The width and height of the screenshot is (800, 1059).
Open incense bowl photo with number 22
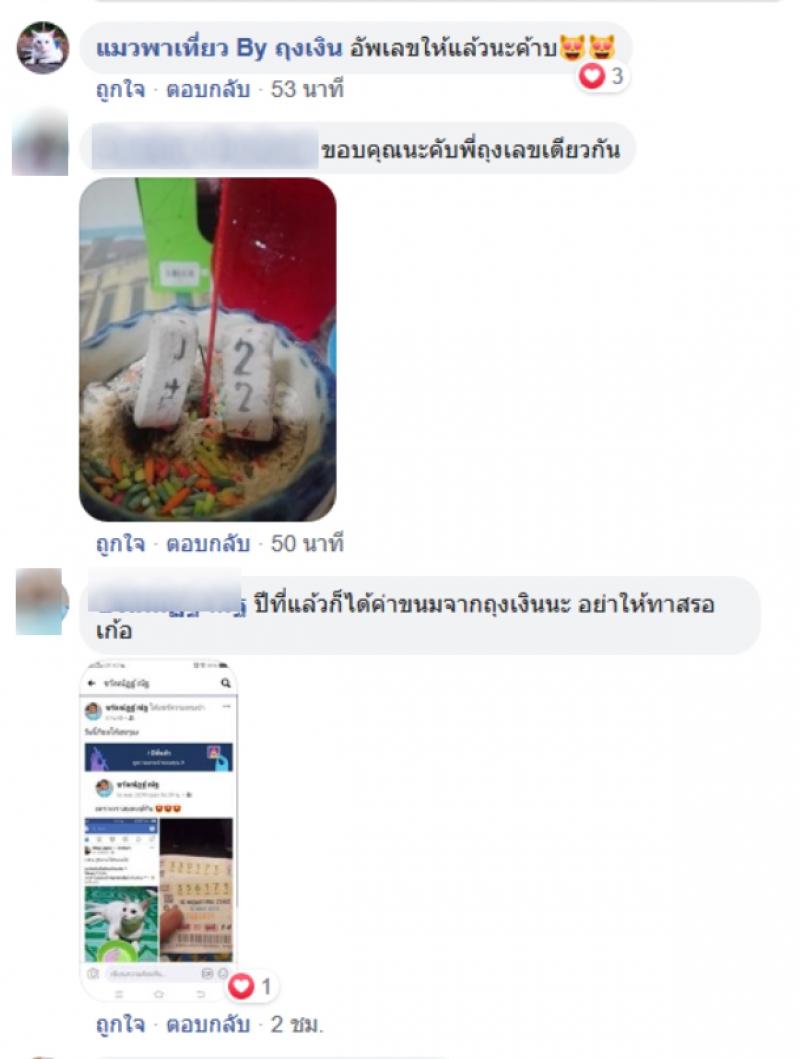(208, 350)
